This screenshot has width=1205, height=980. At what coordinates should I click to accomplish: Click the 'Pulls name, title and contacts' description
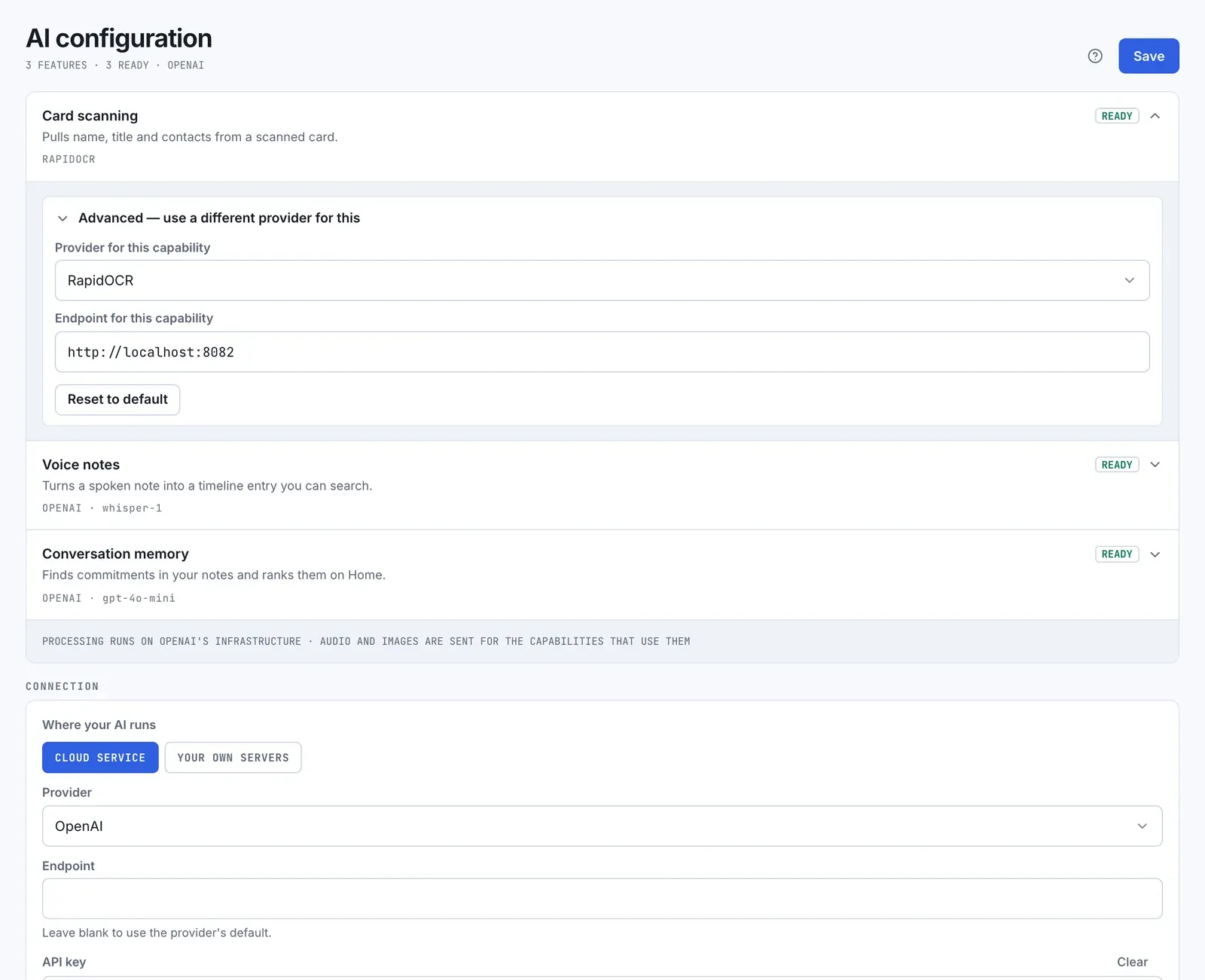[x=190, y=137]
